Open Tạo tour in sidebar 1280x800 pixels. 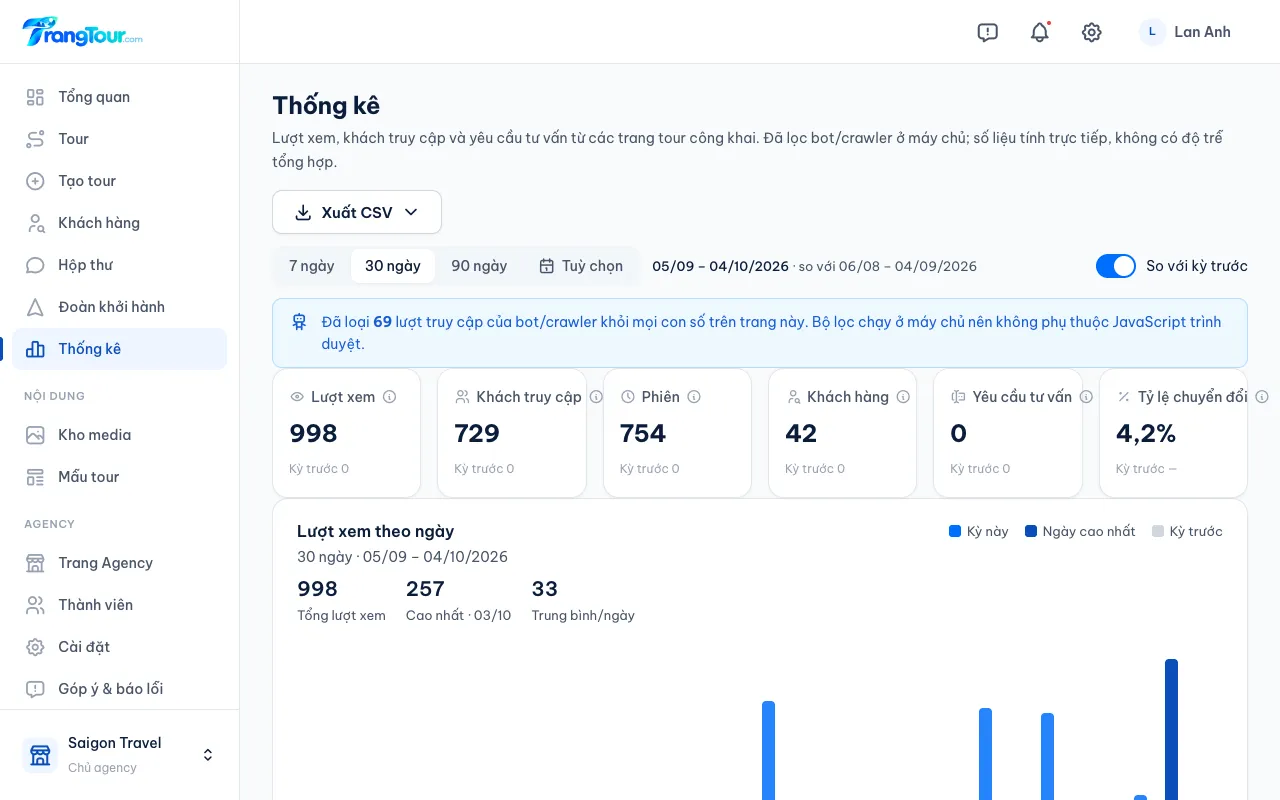pyautogui.click(x=120, y=181)
